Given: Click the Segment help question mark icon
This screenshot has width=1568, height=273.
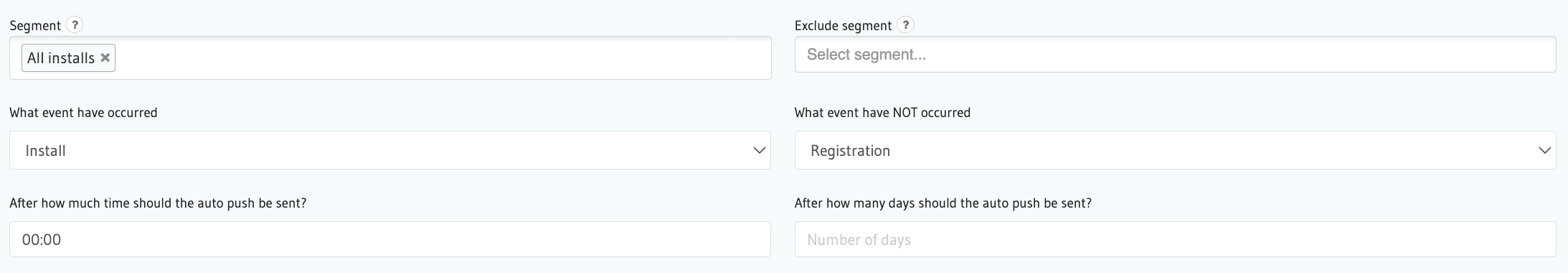Looking at the screenshot, I should [75, 24].
